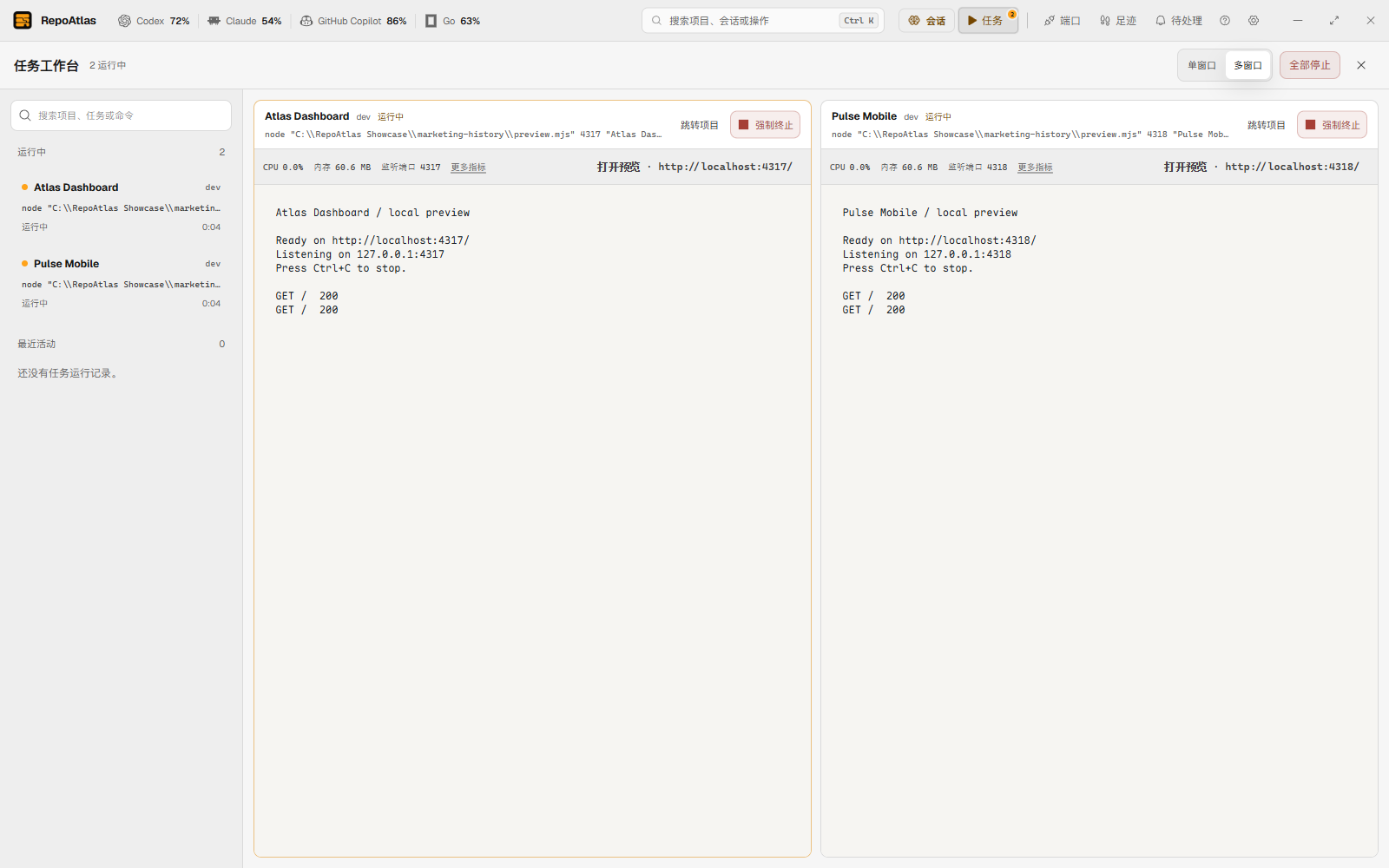The image size is (1389, 868).
Task: Open the 端口 ports panel
Action: click(x=1062, y=21)
